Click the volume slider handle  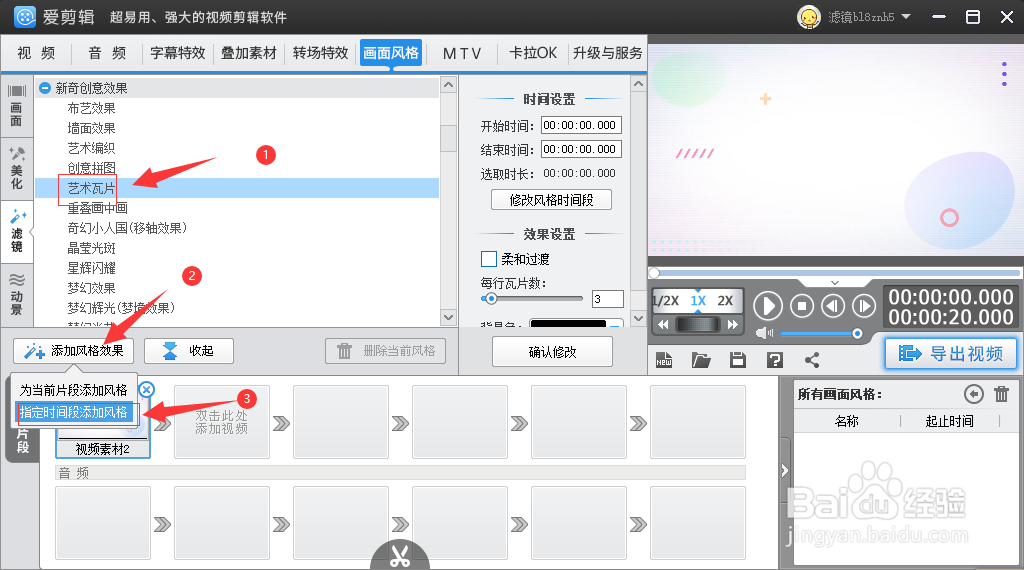pos(857,334)
